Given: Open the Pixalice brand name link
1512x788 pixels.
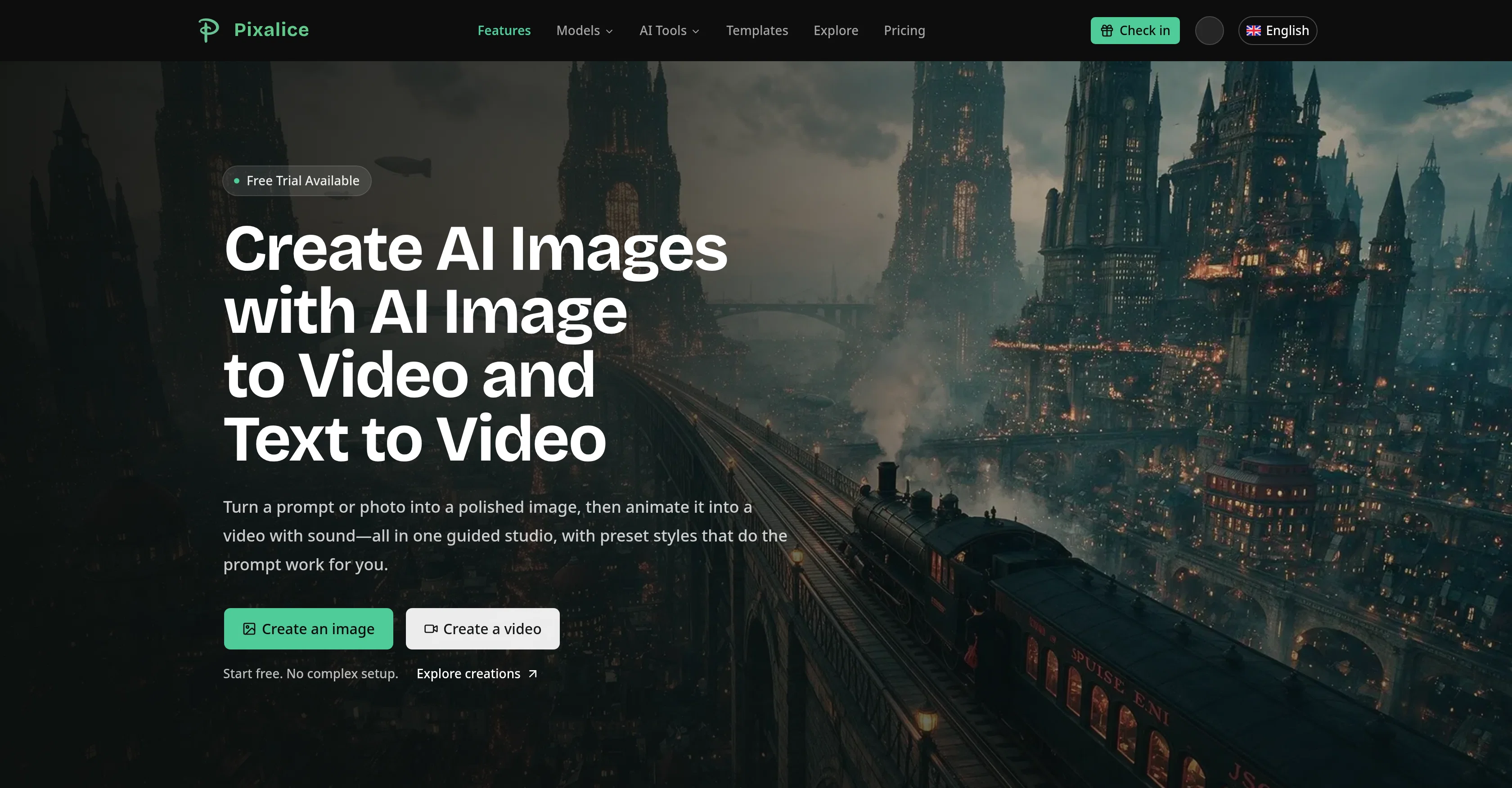Looking at the screenshot, I should coord(271,30).
